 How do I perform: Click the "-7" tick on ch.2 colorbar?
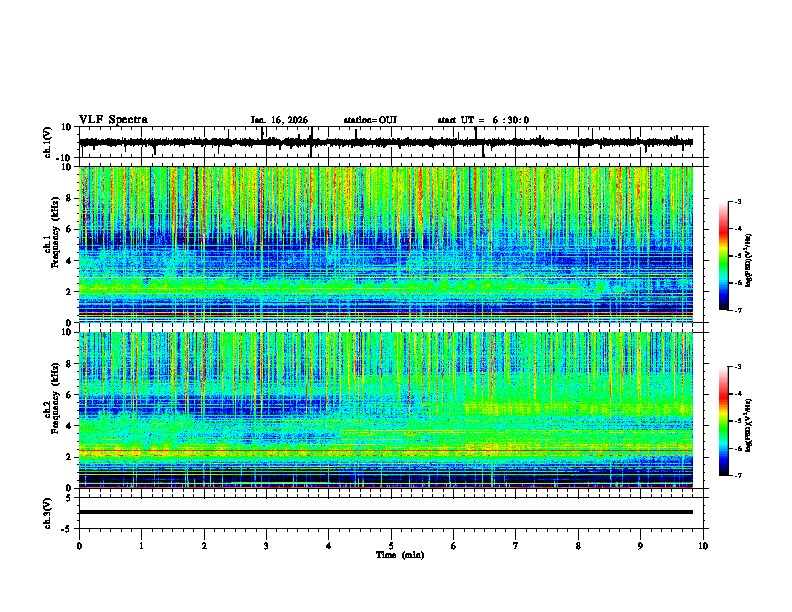point(738,475)
